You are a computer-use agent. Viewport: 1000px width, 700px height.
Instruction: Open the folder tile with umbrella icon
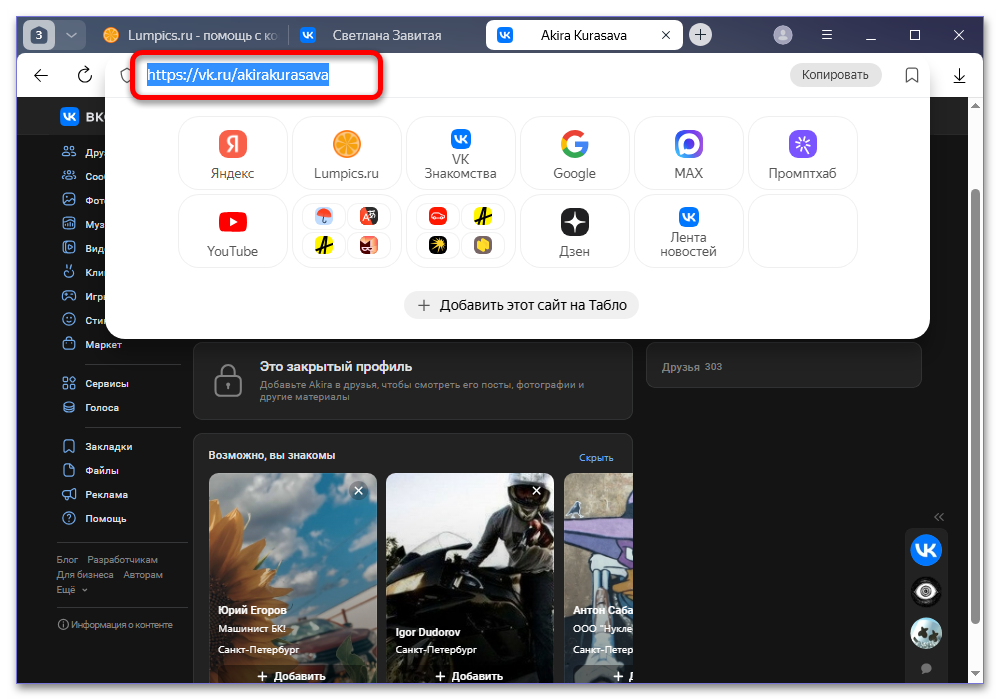coord(346,231)
